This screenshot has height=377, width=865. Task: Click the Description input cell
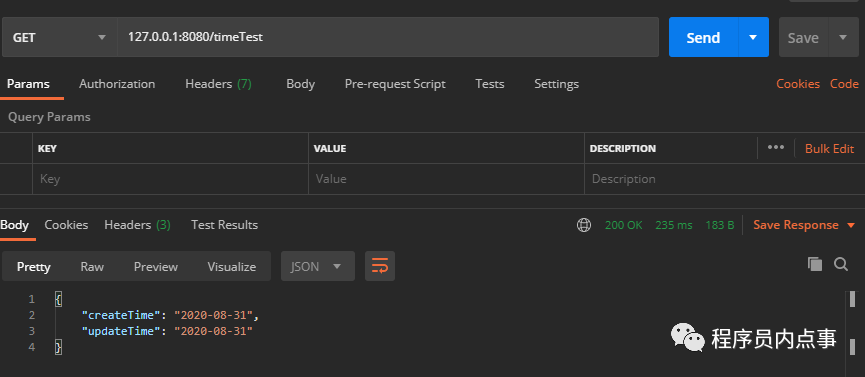tap(724, 179)
